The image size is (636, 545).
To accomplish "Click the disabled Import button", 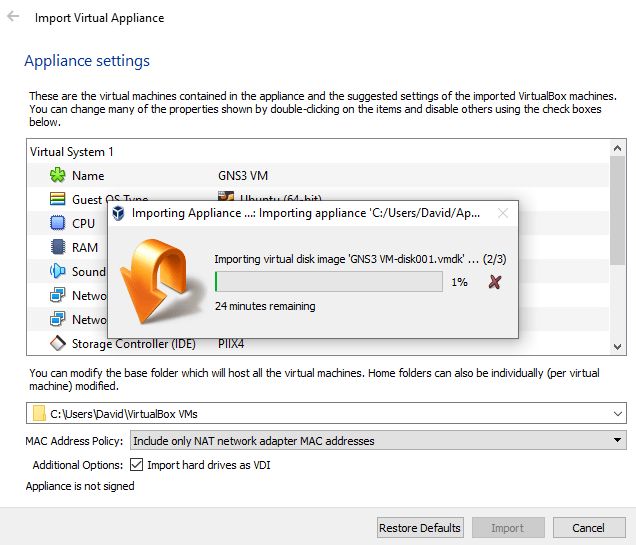I will tap(507, 528).
